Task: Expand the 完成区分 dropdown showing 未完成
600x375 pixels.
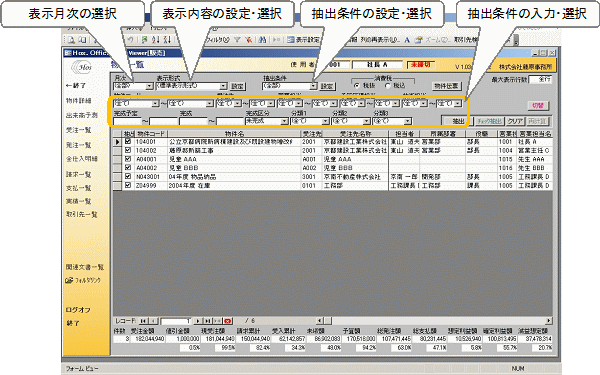Action: tap(284, 121)
